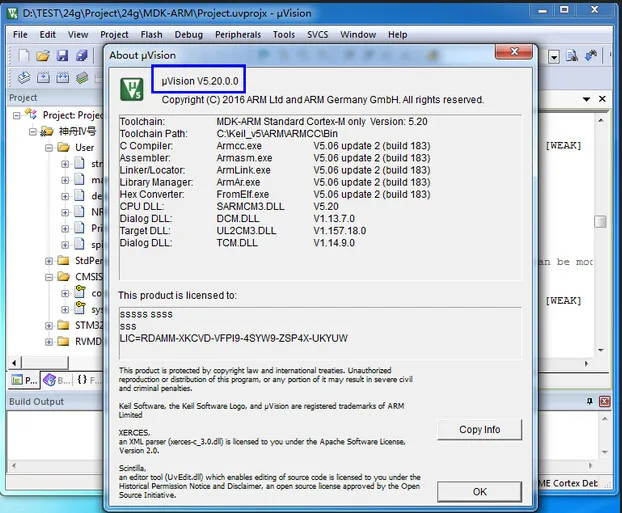Click the Build target icon
The width and height of the screenshot is (622, 513).
click(x=43, y=77)
